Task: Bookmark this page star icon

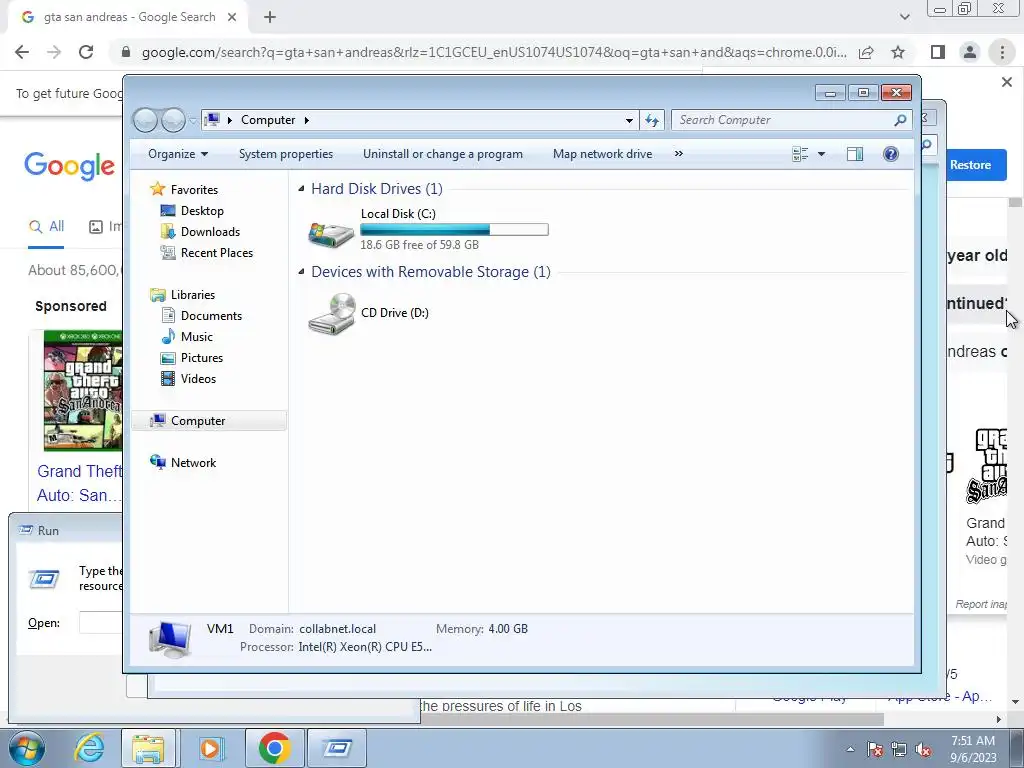Action: 898,52
